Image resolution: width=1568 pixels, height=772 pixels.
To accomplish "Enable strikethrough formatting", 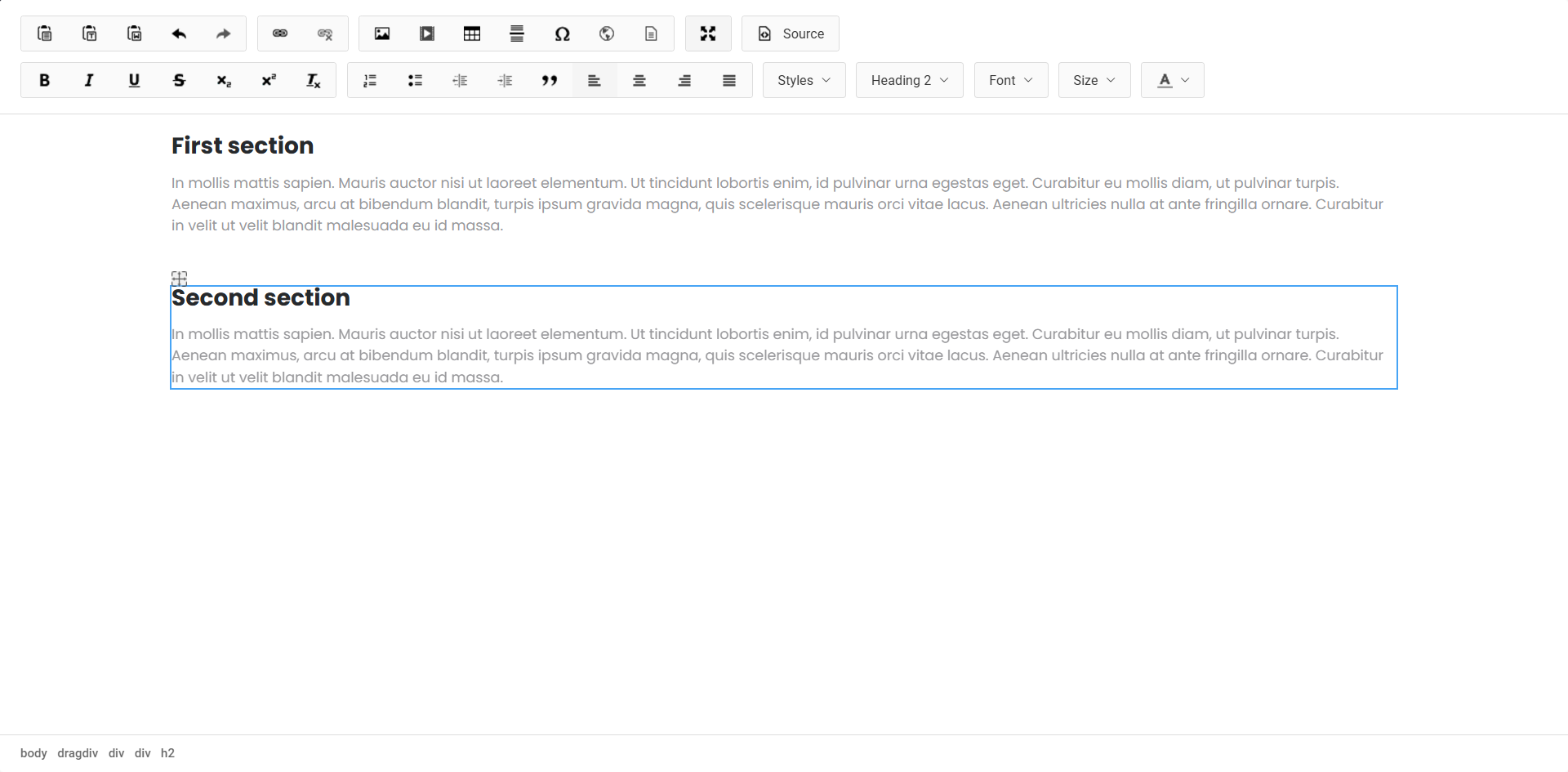I will [179, 80].
